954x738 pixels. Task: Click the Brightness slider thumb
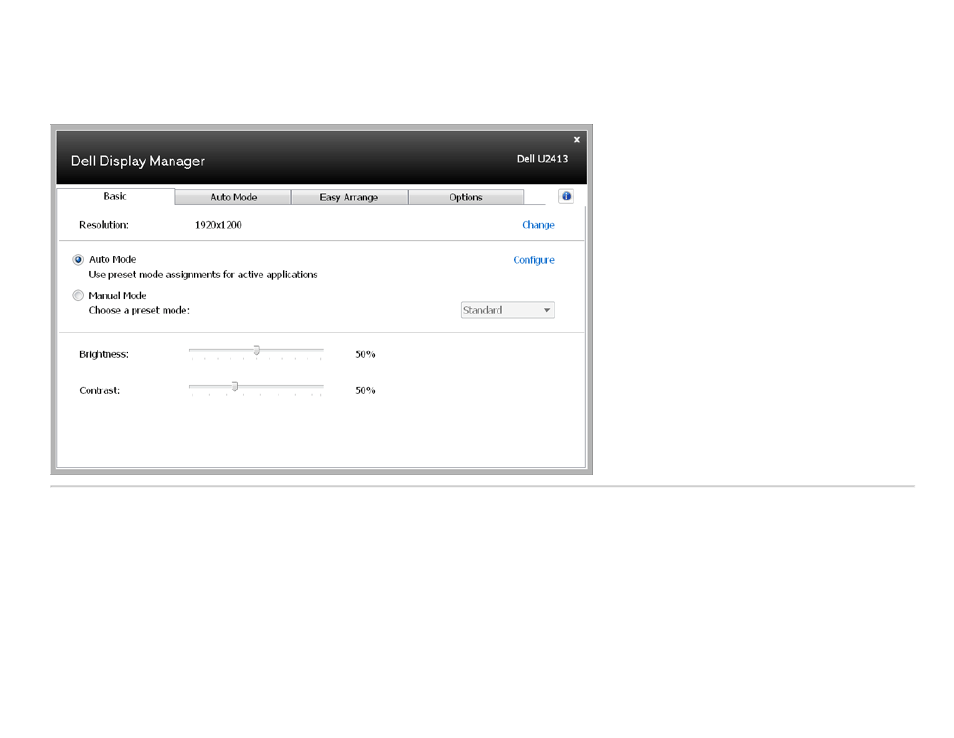click(x=257, y=350)
